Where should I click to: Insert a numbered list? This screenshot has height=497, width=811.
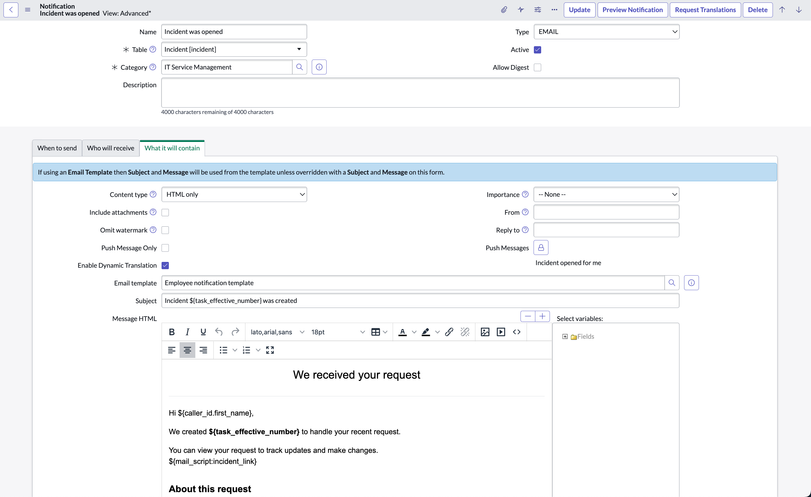click(x=247, y=350)
